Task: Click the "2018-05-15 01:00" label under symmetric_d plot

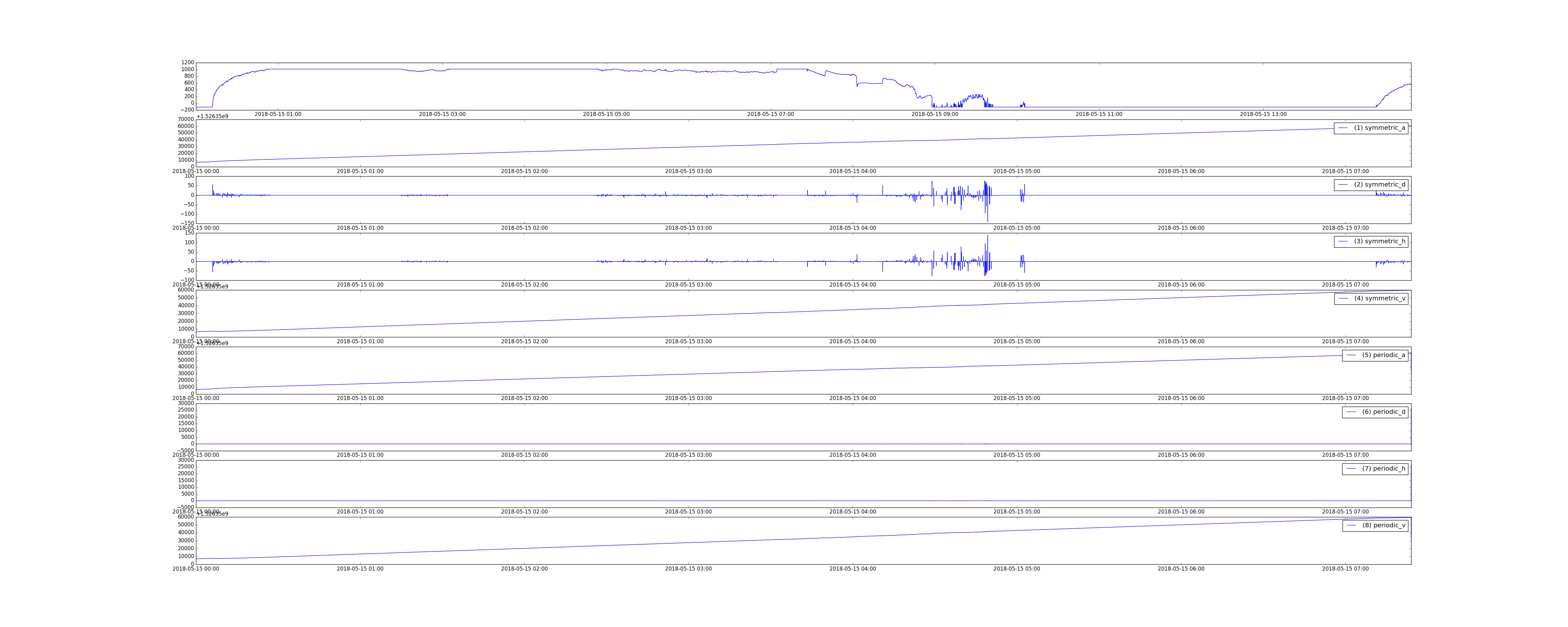Action: [x=360, y=228]
